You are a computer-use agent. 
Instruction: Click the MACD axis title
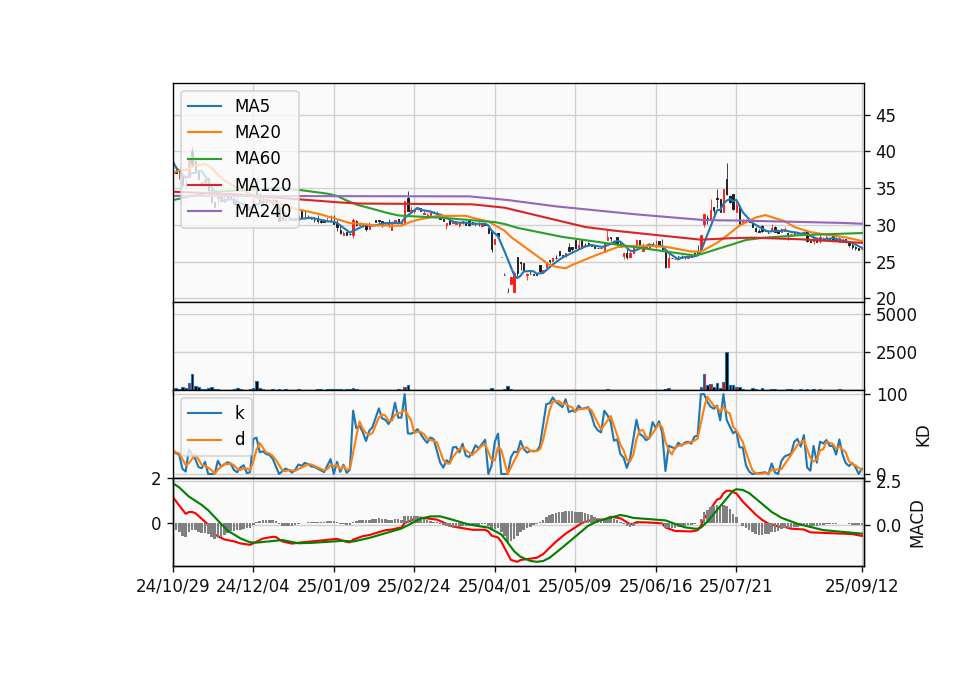[x=917, y=525]
